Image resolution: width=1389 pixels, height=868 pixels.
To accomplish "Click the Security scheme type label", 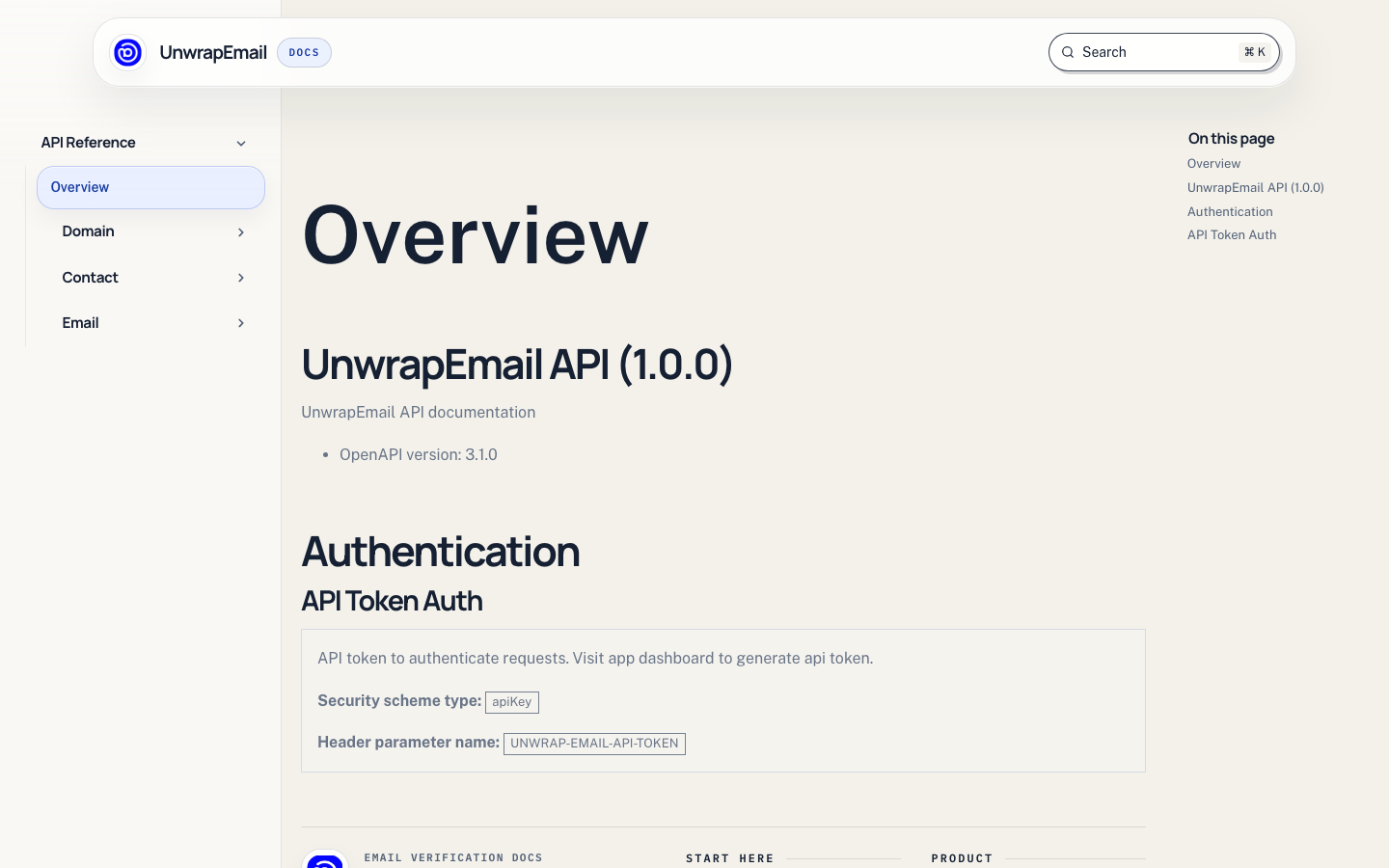I will click(399, 701).
